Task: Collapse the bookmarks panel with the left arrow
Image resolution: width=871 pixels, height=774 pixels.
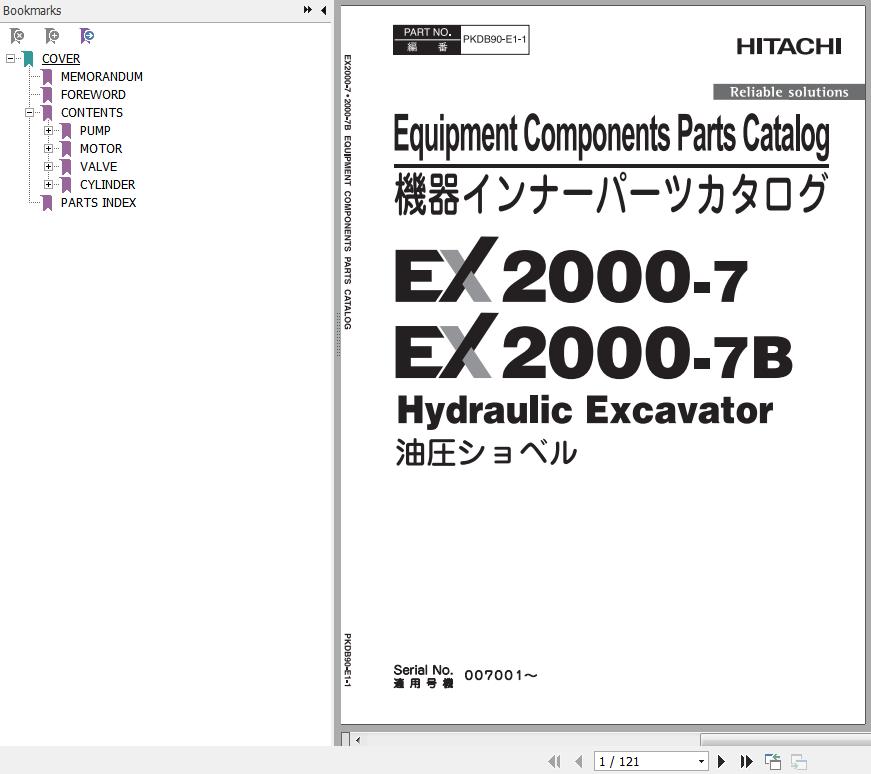Action: pyautogui.click(x=323, y=10)
